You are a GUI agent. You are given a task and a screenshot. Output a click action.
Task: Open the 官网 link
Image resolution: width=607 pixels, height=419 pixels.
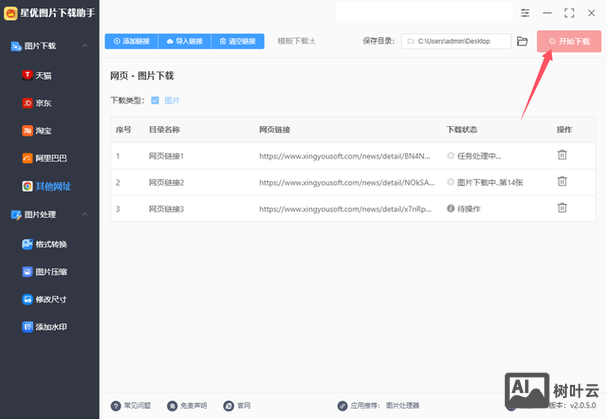pyautogui.click(x=237, y=405)
